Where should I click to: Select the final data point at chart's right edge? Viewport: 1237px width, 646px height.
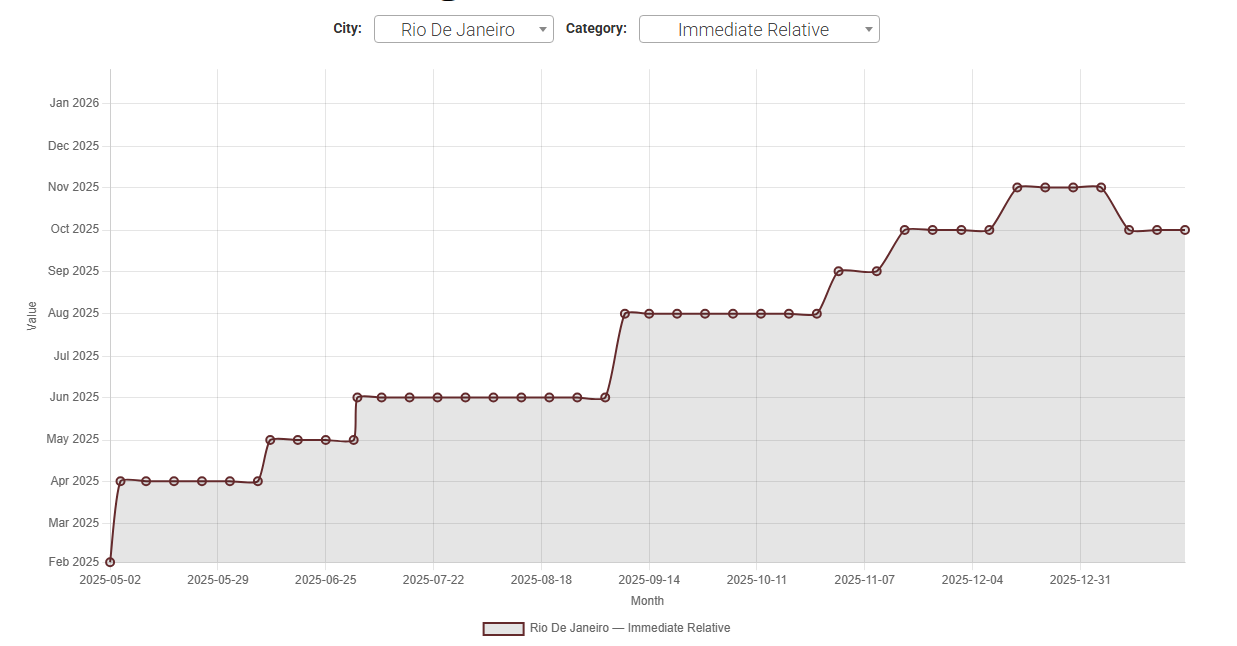(1184, 230)
